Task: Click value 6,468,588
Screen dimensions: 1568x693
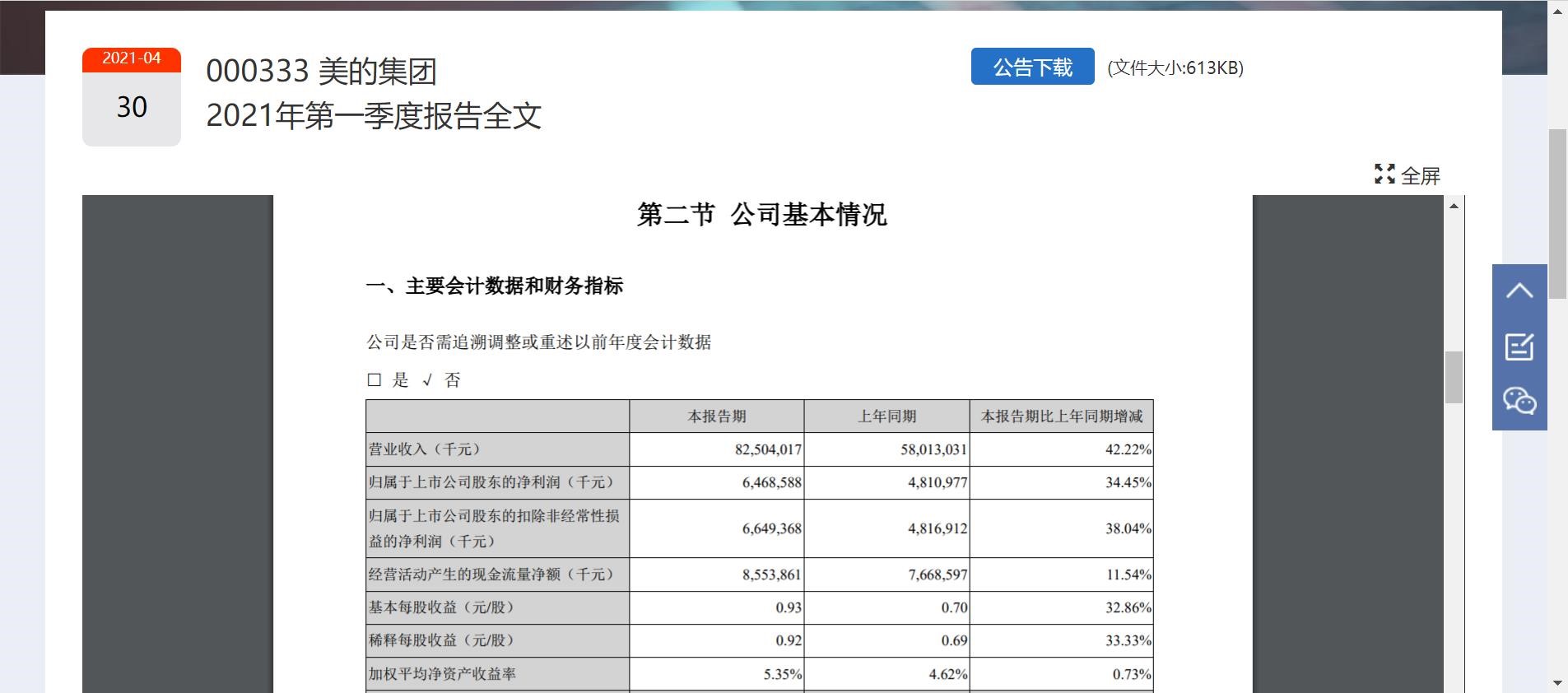Action: pos(771,482)
